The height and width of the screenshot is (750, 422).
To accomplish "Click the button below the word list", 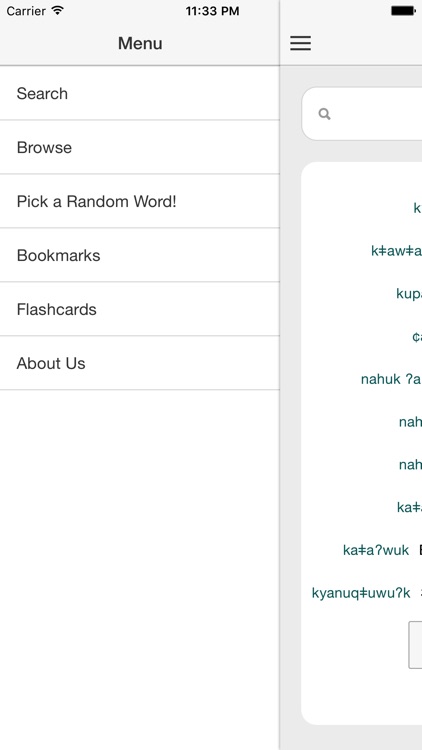I will point(415,645).
